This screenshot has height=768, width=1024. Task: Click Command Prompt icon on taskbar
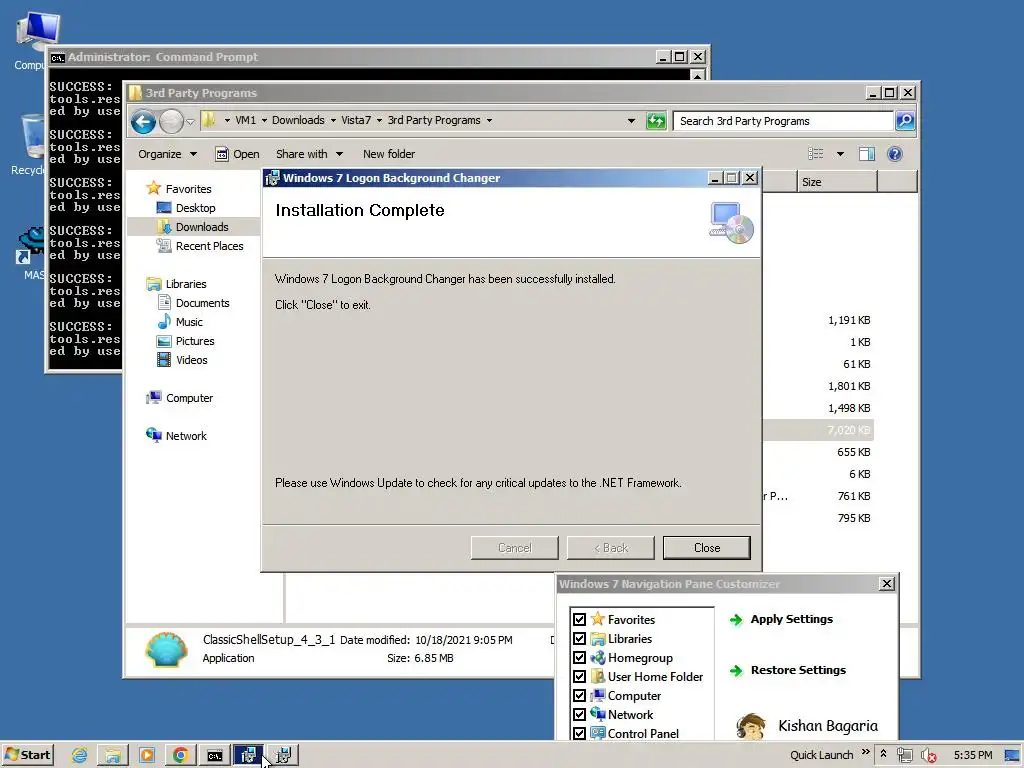214,756
